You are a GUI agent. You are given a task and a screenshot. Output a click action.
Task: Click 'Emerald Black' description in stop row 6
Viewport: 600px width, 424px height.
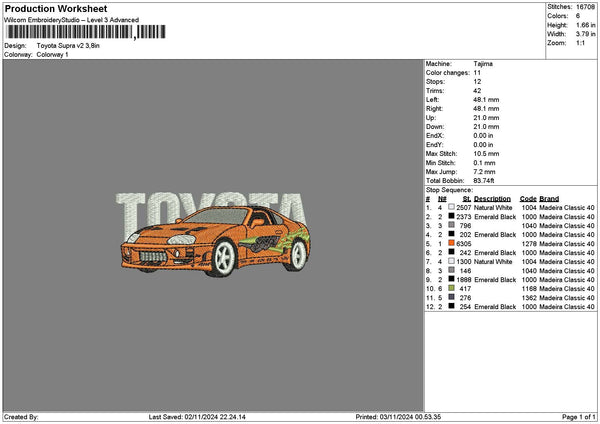495,253
